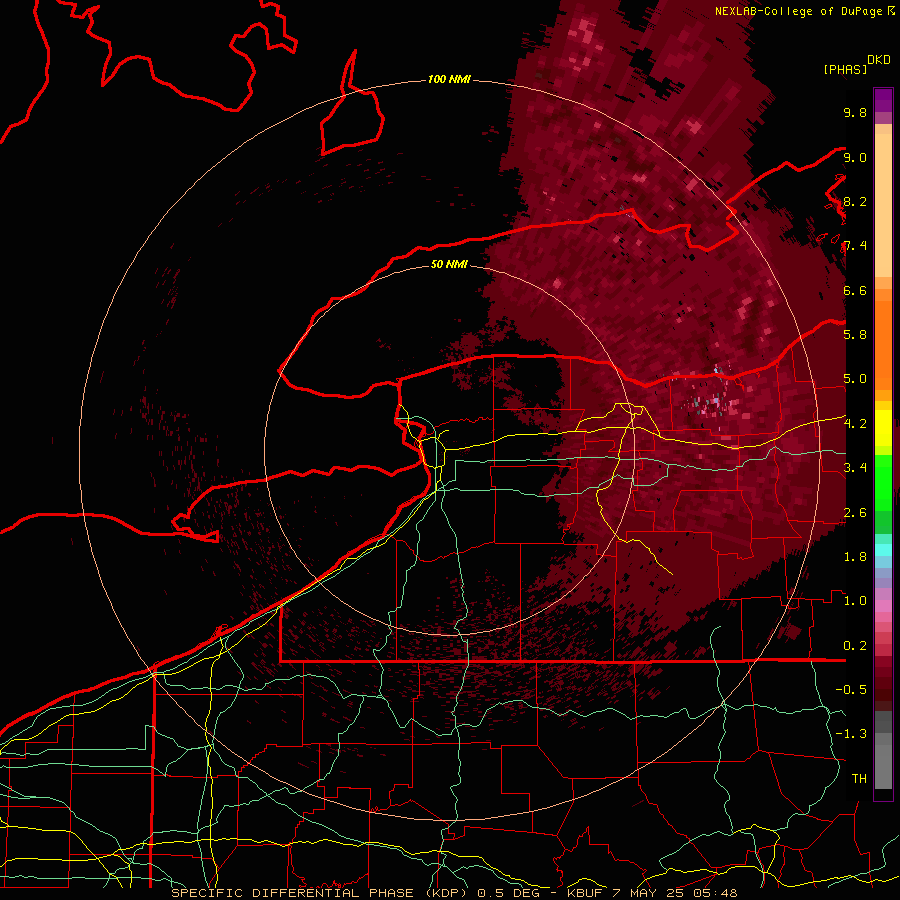Image resolution: width=900 pixels, height=900 pixels.
Task: Click the 5.8 legend value
Action: pyautogui.click(x=855, y=335)
